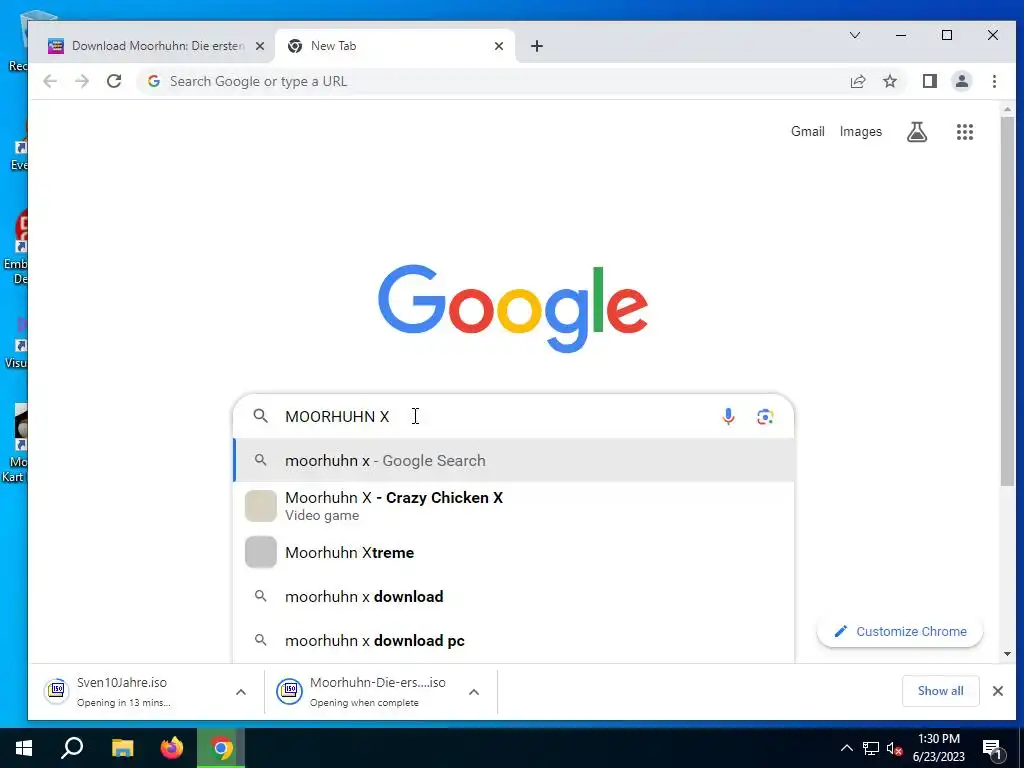This screenshot has width=1024, height=768.
Task: Pick the Moorhuhn X - Crazy Chicken X suggestion
Action: [x=514, y=506]
